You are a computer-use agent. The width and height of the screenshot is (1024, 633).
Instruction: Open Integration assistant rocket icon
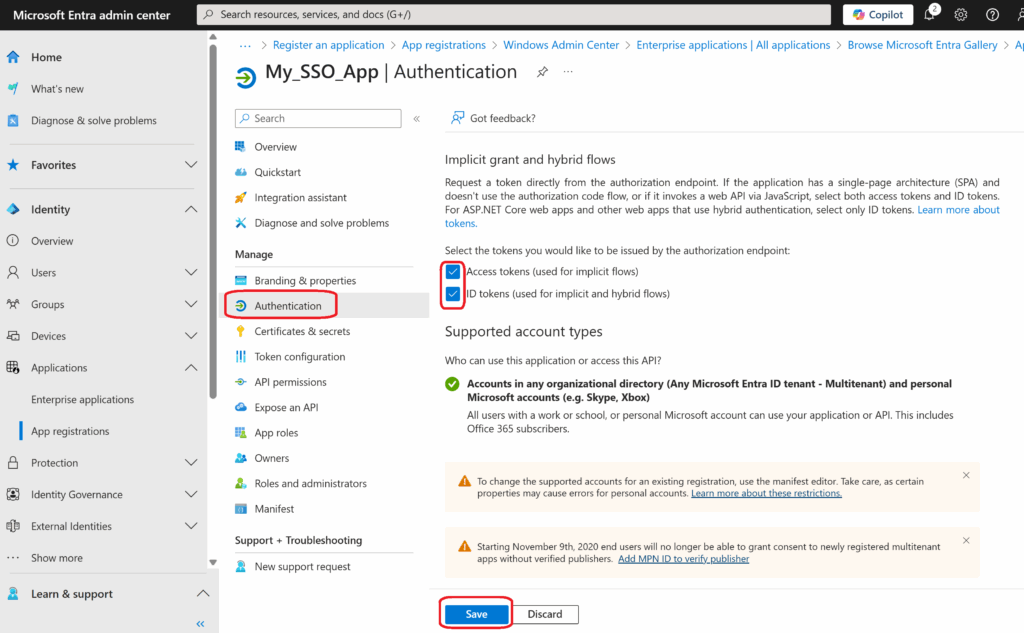pyautogui.click(x=240, y=197)
